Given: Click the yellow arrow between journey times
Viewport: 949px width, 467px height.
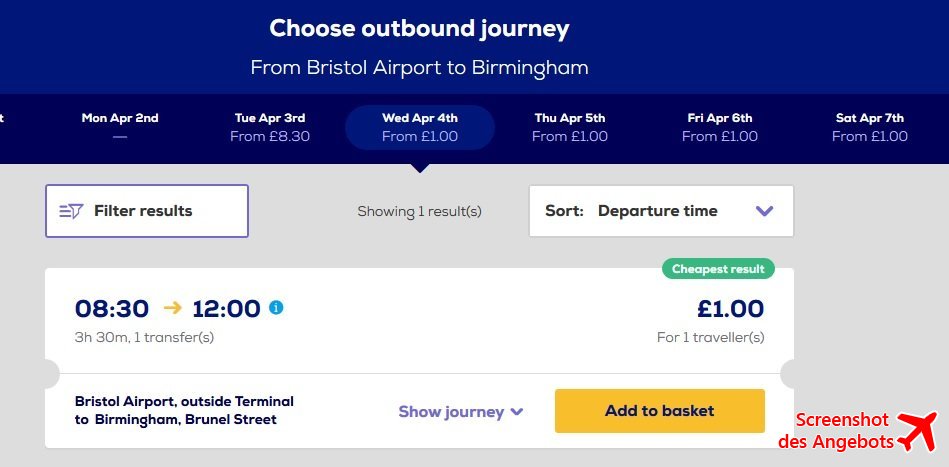Looking at the screenshot, I should [172, 308].
